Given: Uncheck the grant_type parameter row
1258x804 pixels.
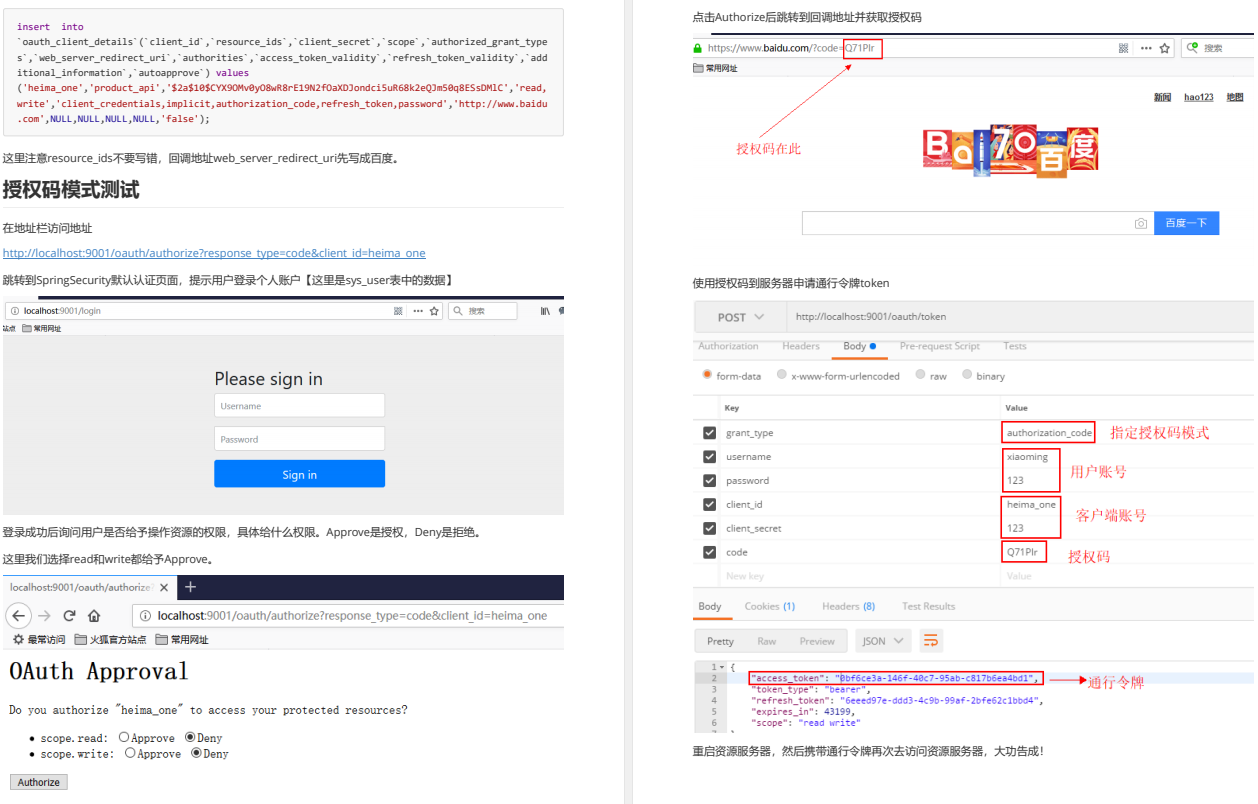Looking at the screenshot, I should [x=709, y=433].
